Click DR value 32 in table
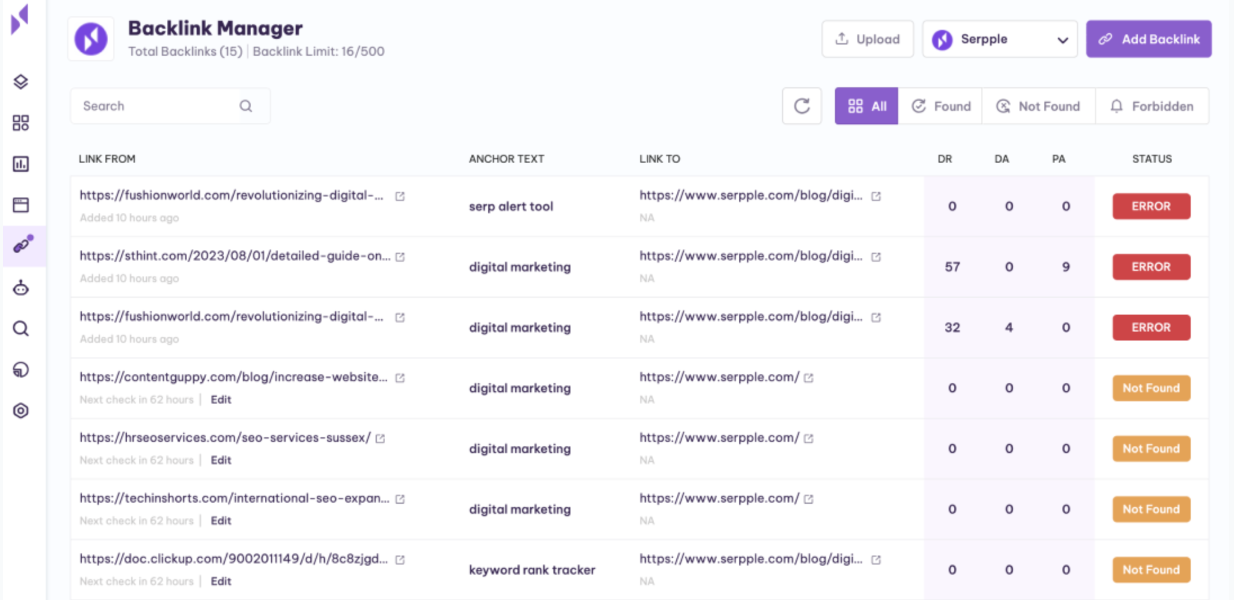 click(952, 327)
